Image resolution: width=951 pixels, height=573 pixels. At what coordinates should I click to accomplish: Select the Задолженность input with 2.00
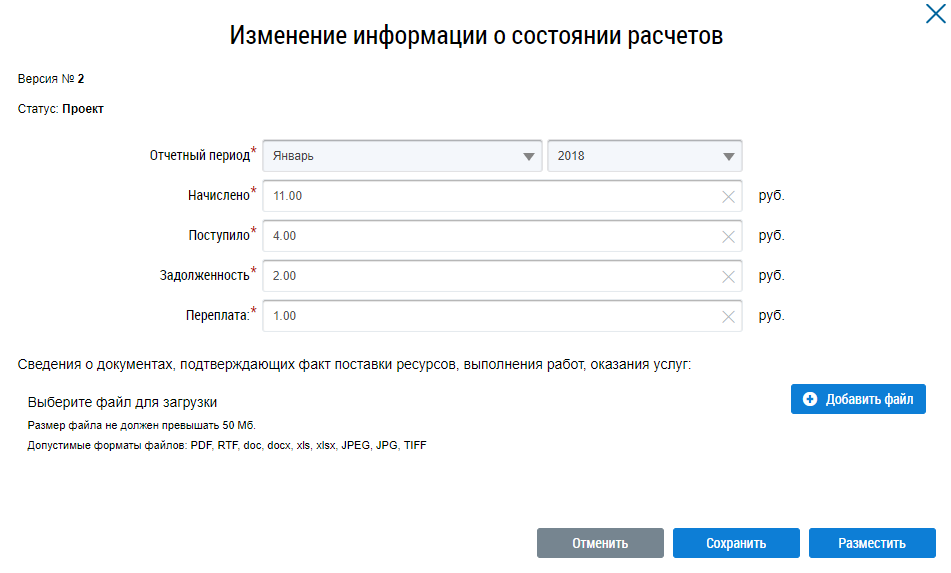coord(490,276)
